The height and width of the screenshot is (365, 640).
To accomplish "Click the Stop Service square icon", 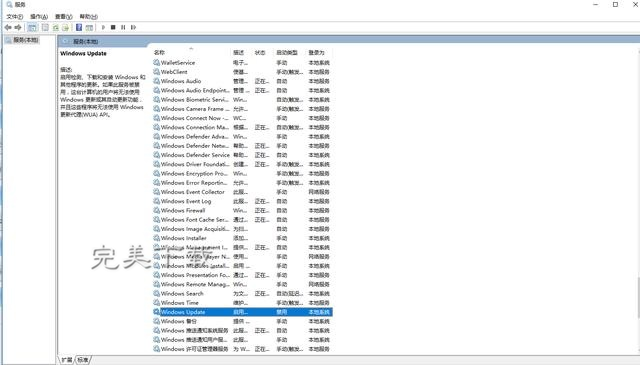I will (113, 27).
